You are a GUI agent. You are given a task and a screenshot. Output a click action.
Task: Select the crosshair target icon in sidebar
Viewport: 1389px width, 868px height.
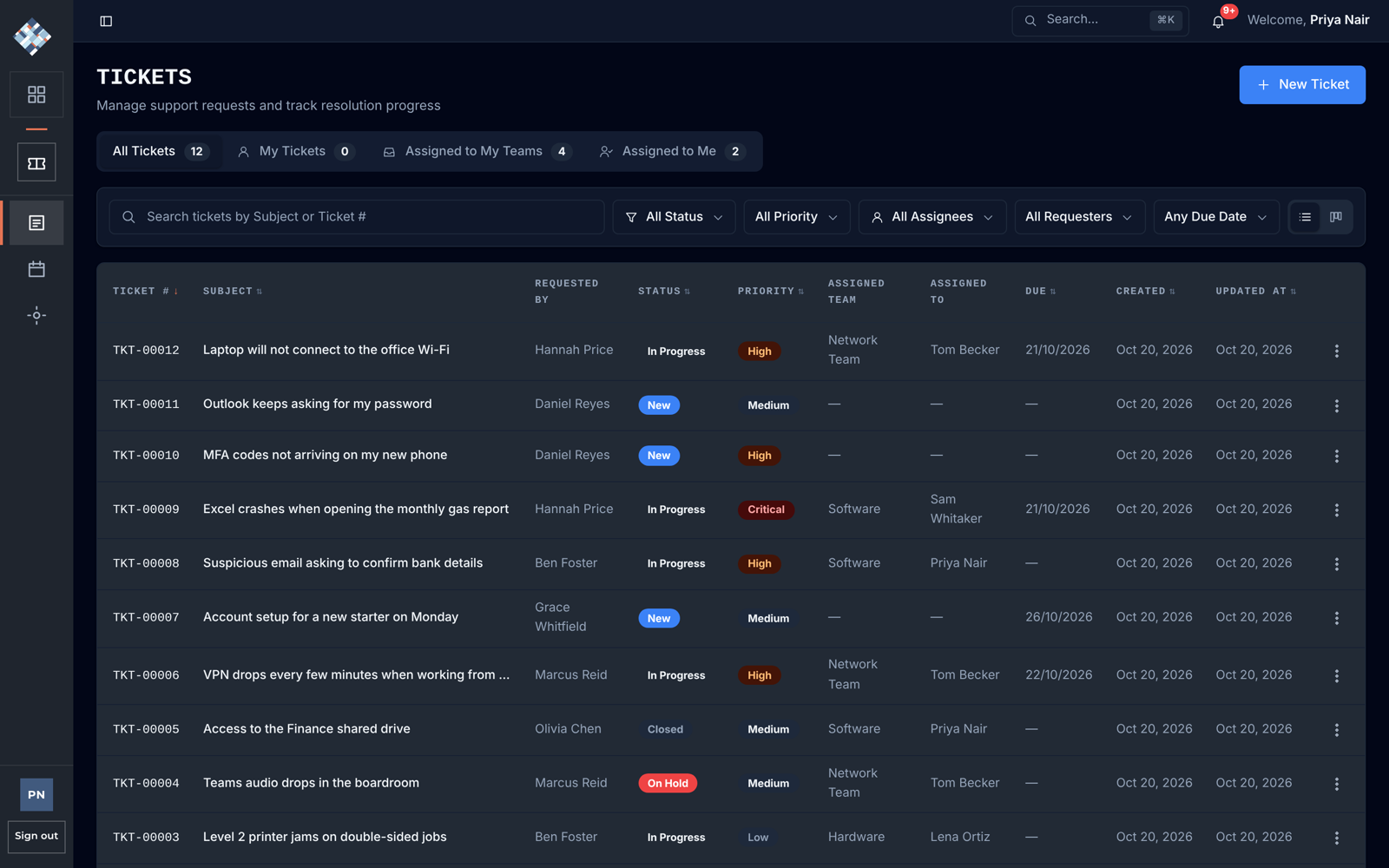click(36, 315)
